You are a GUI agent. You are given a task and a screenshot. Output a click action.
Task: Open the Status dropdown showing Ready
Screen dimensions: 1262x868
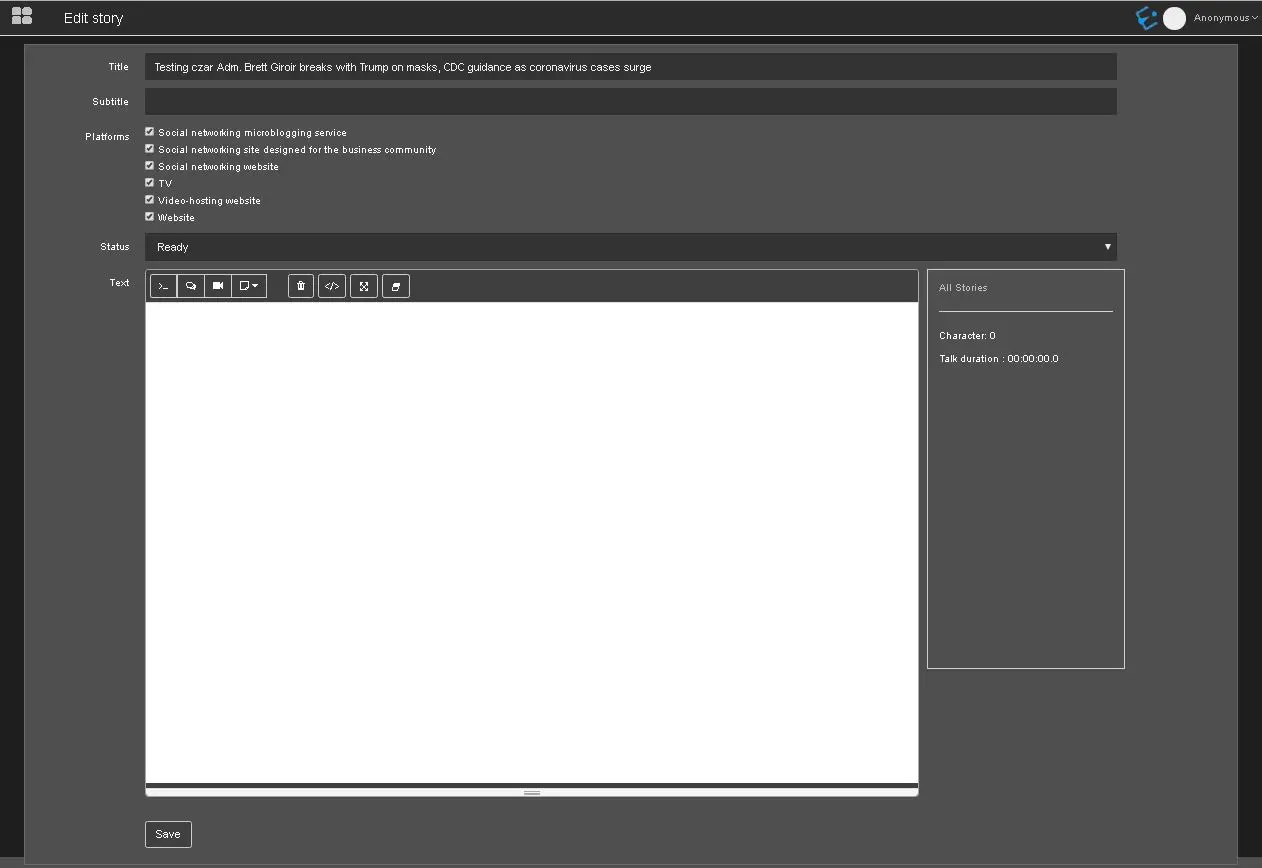pyautogui.click(x=630, y=247)
